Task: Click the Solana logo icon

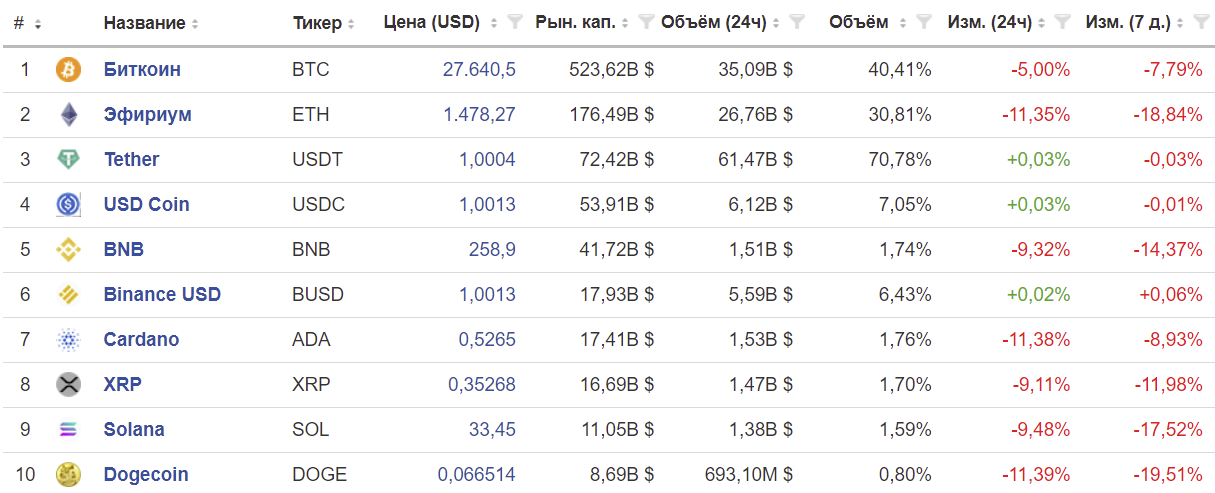Action: tap(68, 430)
